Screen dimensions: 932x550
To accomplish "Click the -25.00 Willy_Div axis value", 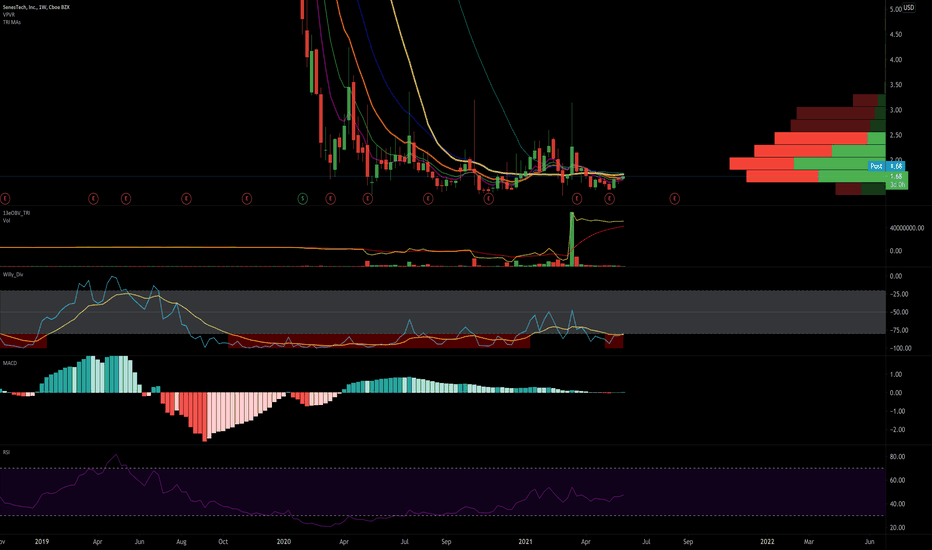I will (x=898, y=294).
